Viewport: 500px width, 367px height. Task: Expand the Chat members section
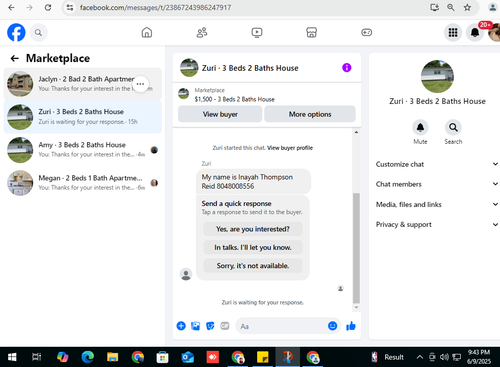point(437,184)
